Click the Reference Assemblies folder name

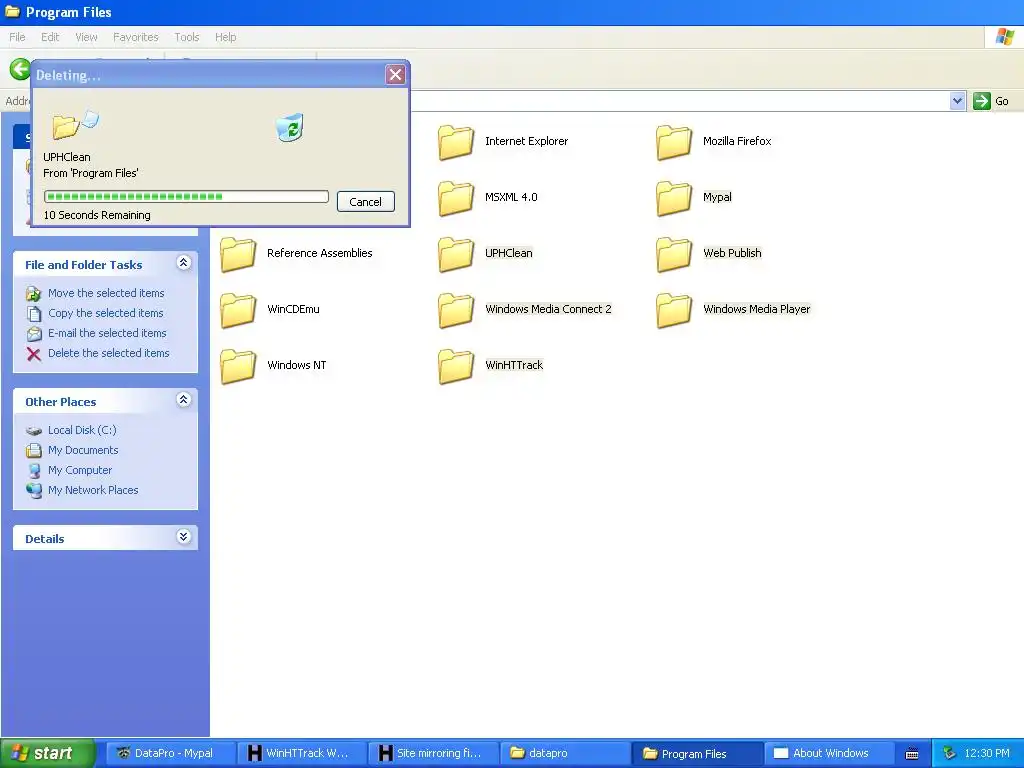[x=319, y=253]
